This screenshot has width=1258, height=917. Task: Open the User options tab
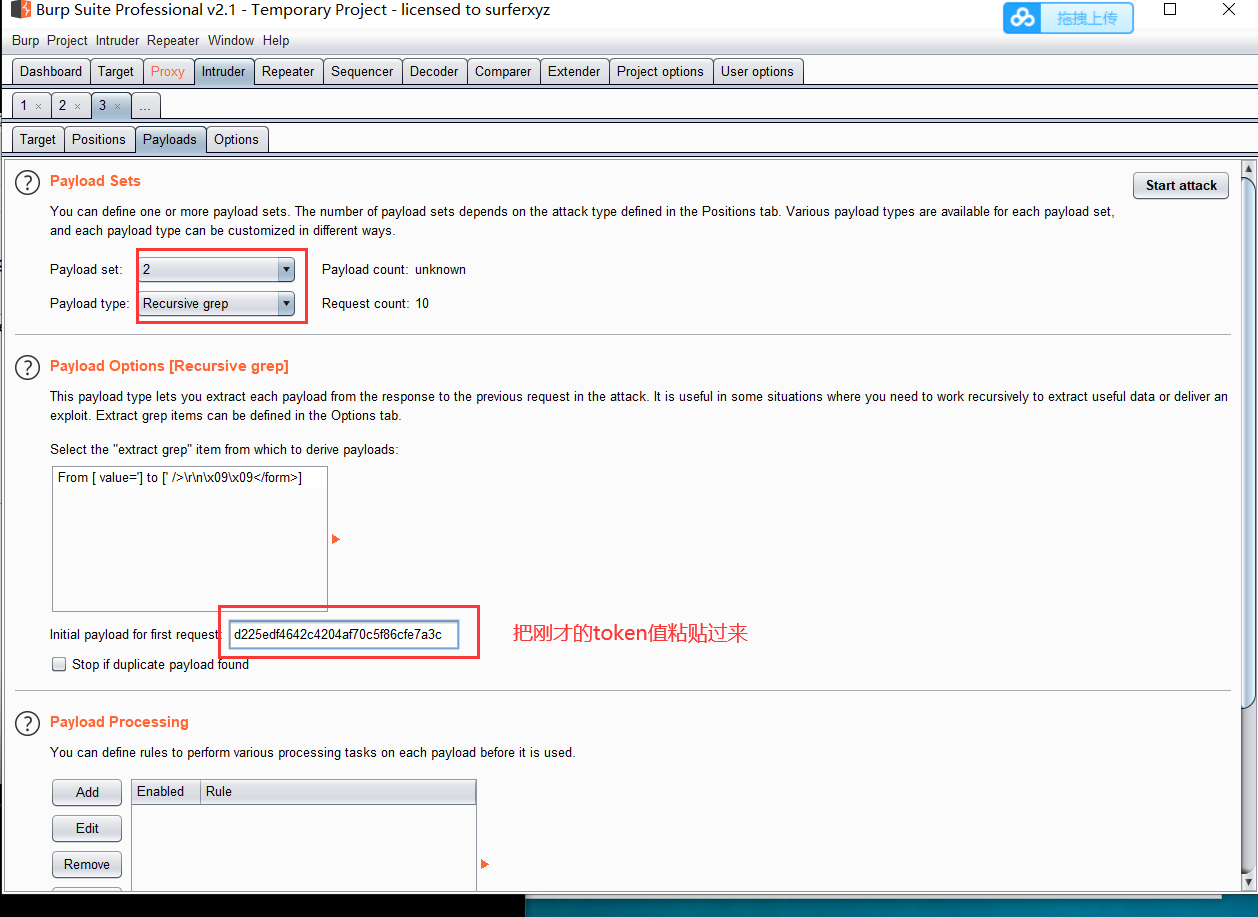757,72
